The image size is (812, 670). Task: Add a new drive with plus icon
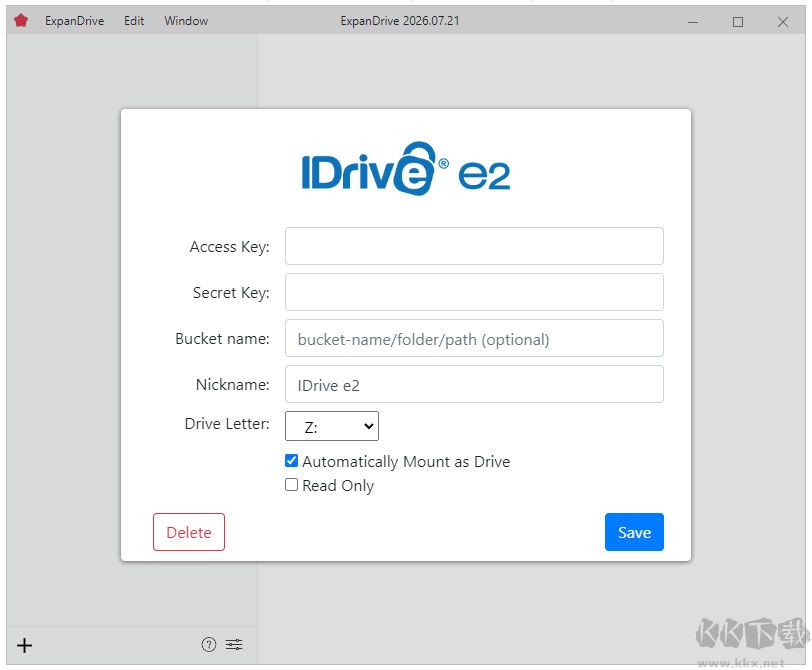(x=24, y=645)
